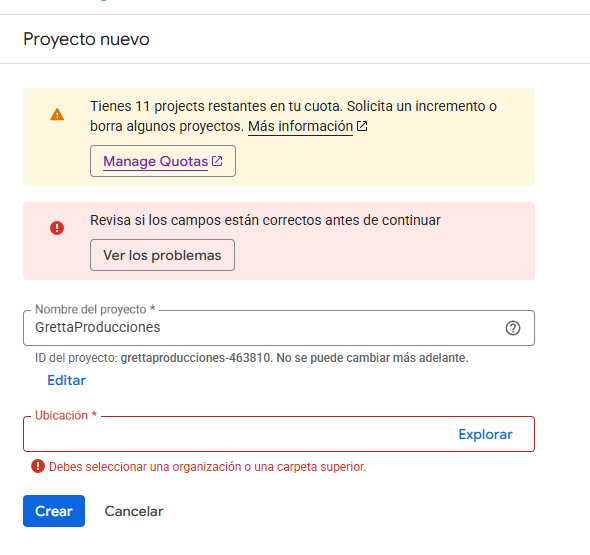Click the orange quota warning triangle icon
590x555 pixels.
[x=57, y=114]
